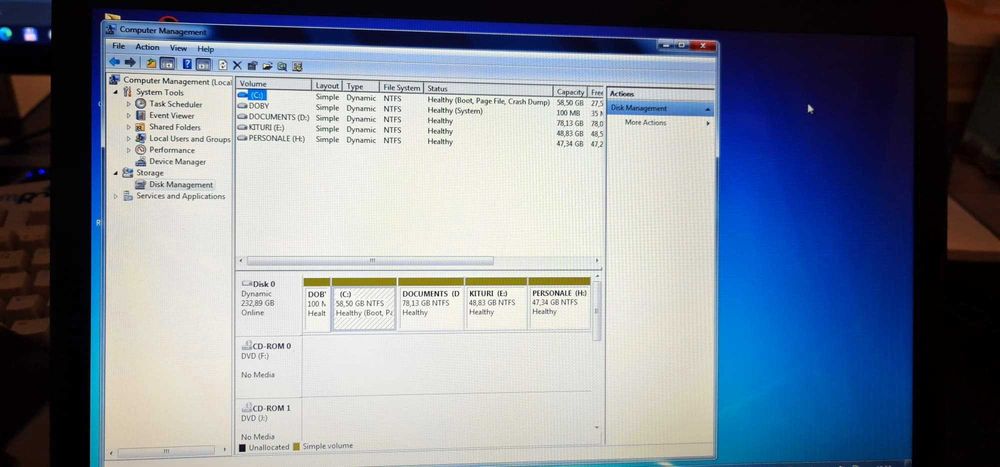Viewport: 1000px width, 467px height.
Task: Click the Disk 0 label box
Action: click(x=268, y=304)
